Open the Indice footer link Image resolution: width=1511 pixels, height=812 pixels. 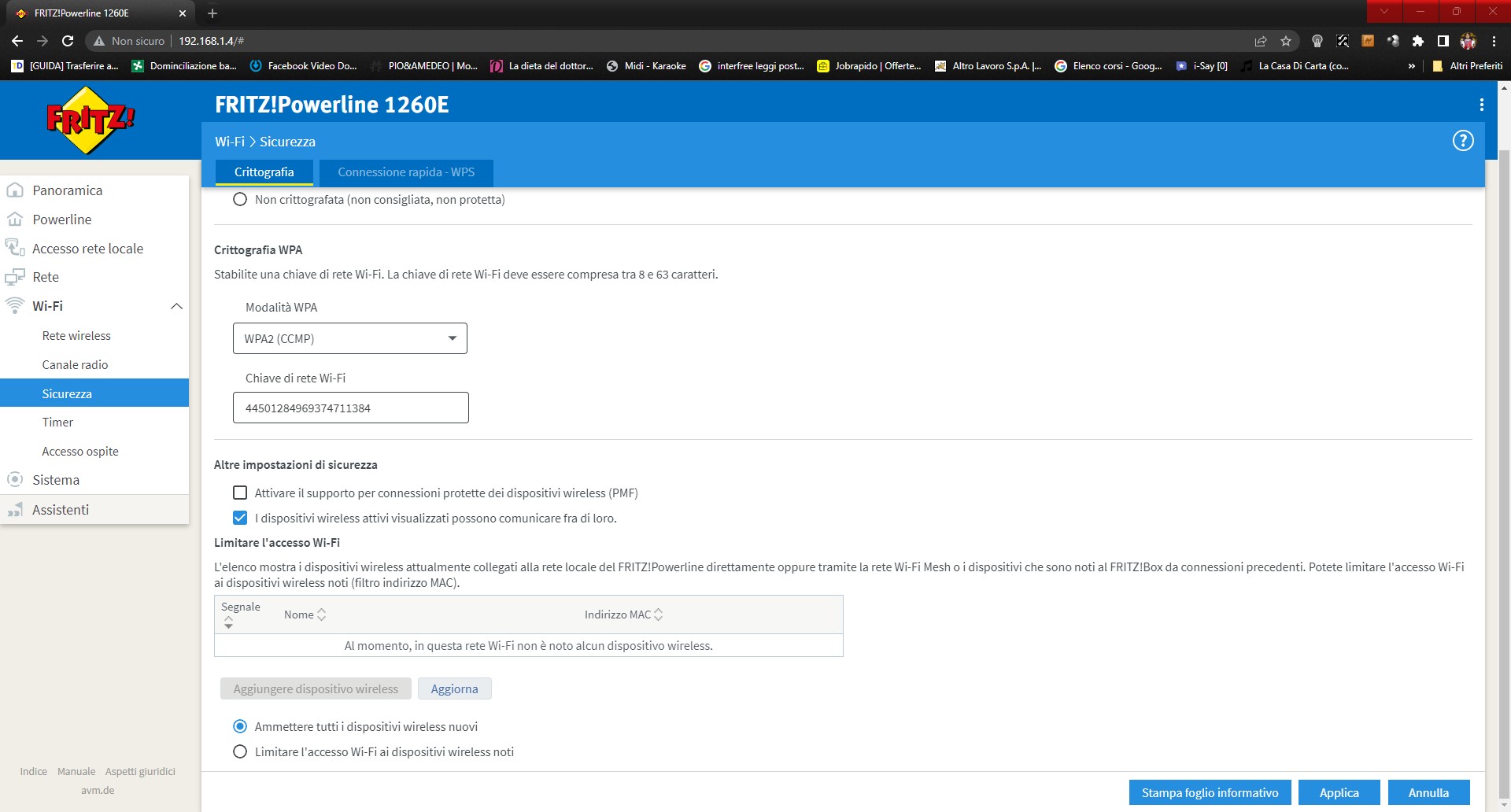[34, 771]
